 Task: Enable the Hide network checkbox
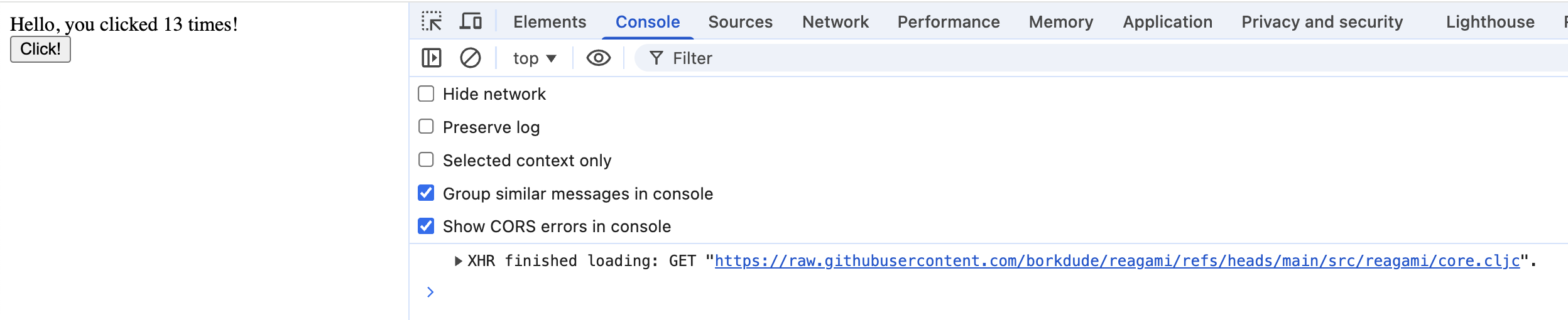tap(427, 94)
